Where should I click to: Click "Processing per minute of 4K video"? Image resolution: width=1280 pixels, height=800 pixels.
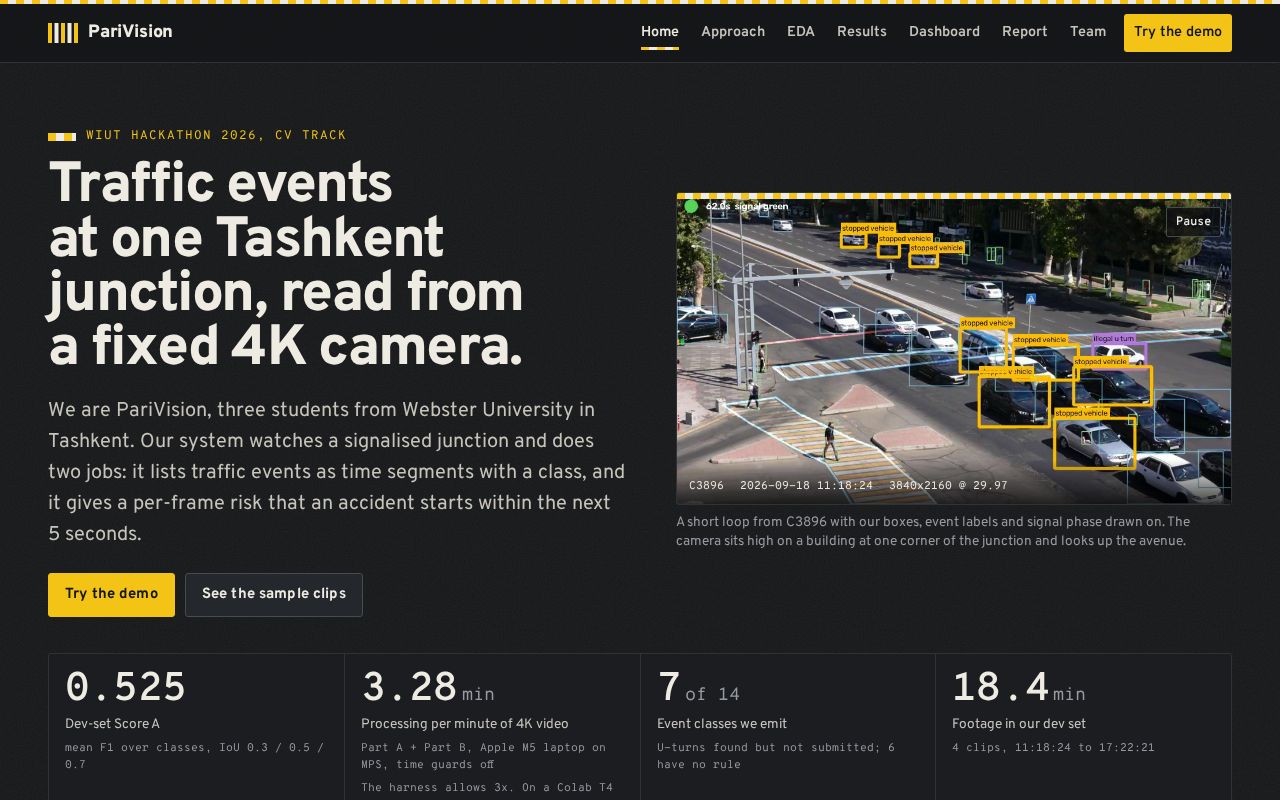click(x=465, y=724)
